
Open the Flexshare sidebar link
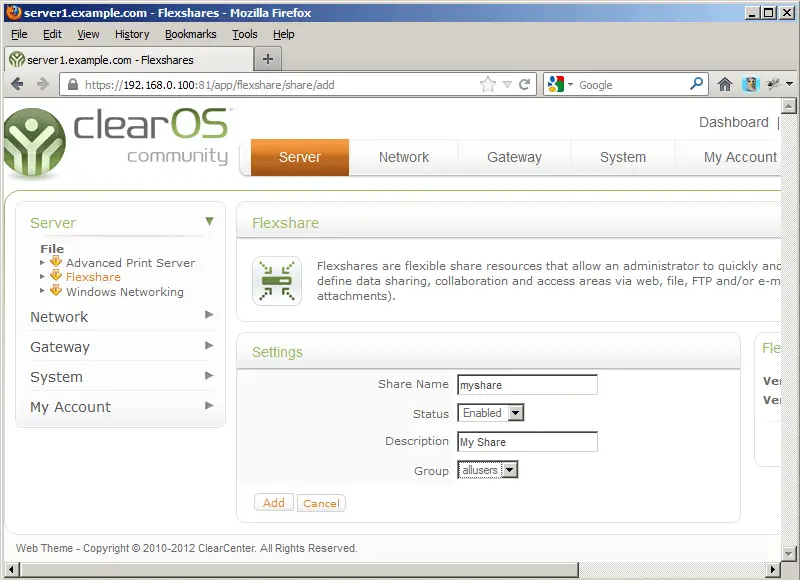(93, 277)
